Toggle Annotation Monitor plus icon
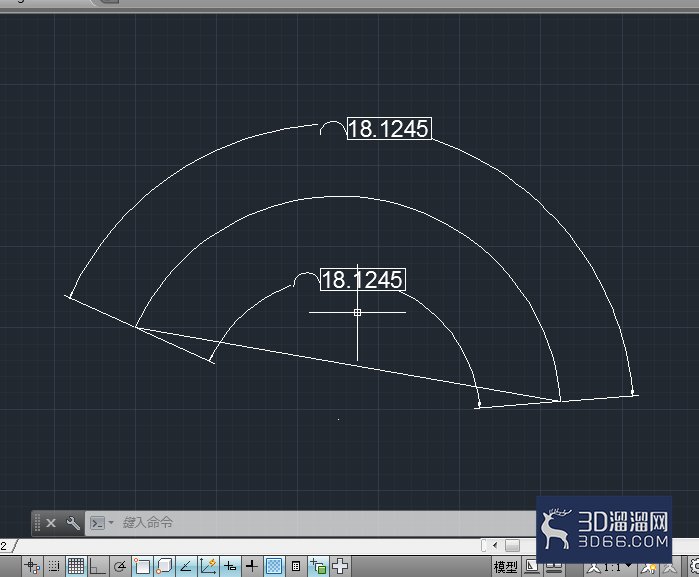This screenshot has height=577, width=699. tap(340, 566)
